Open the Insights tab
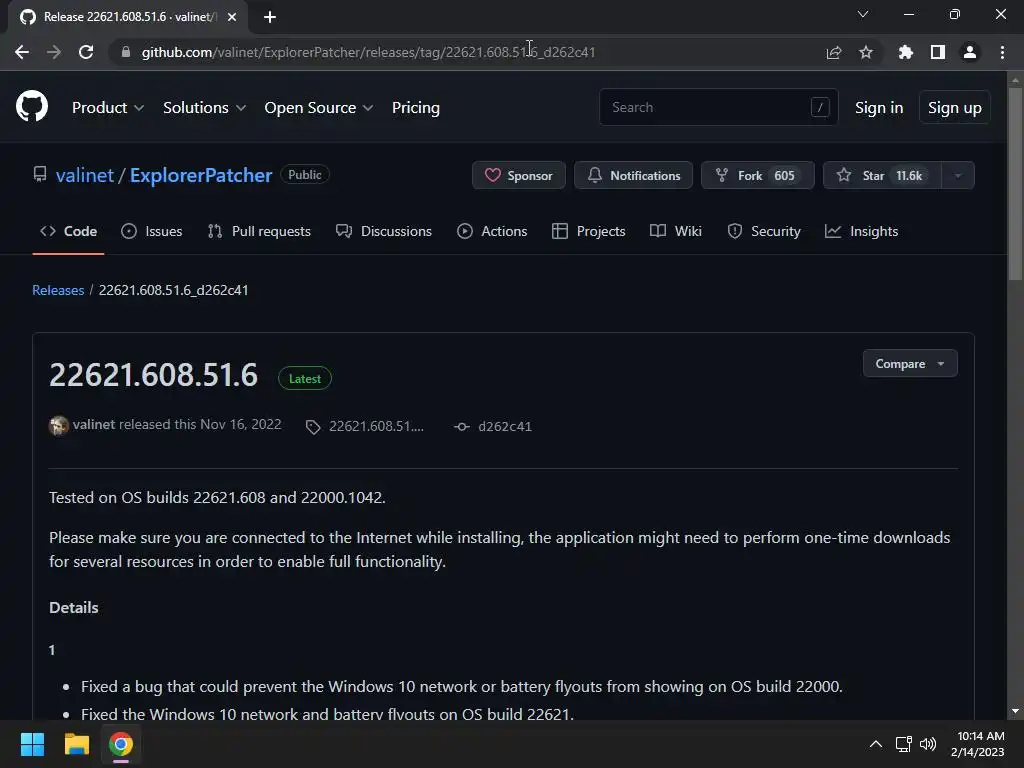Screen dimensions: 1024x768 coord(861,231)
